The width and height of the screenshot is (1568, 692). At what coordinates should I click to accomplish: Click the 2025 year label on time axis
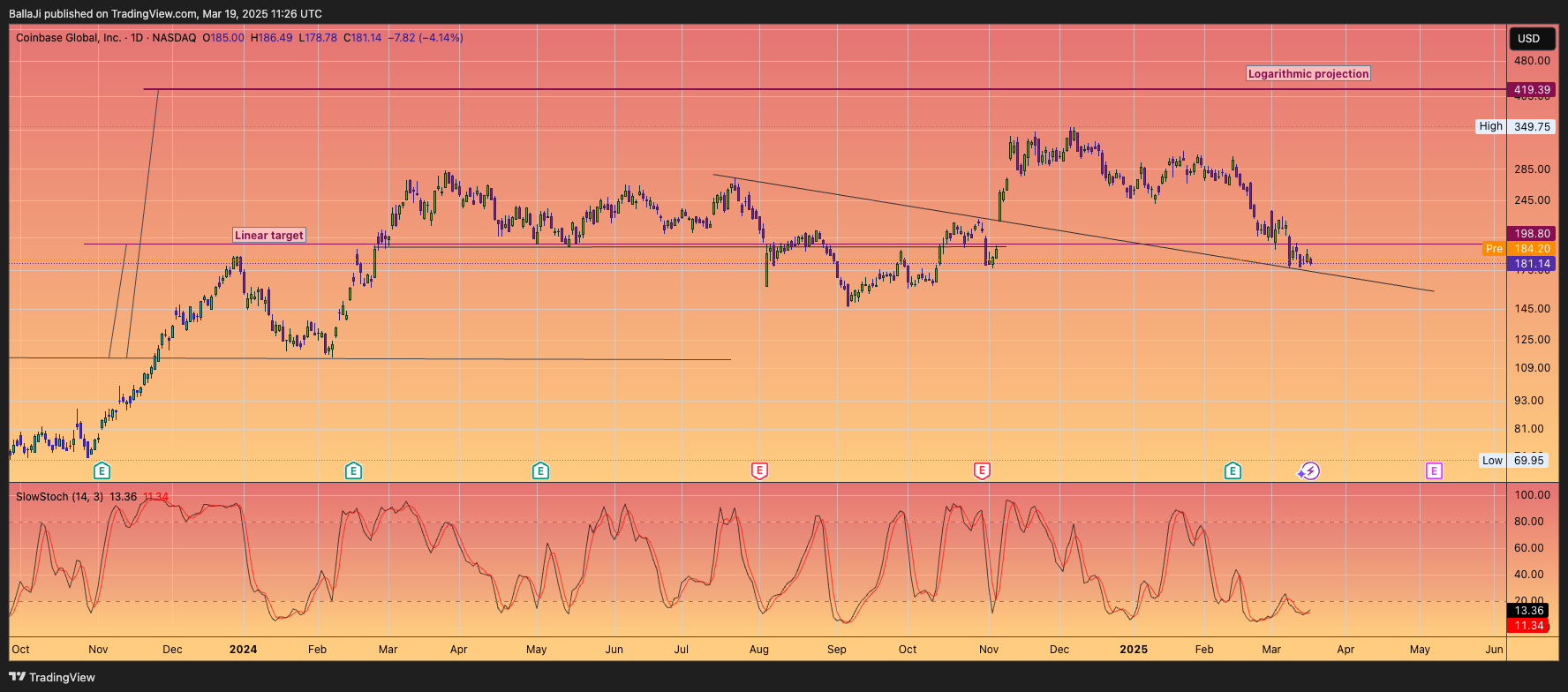click(1134, 650)
